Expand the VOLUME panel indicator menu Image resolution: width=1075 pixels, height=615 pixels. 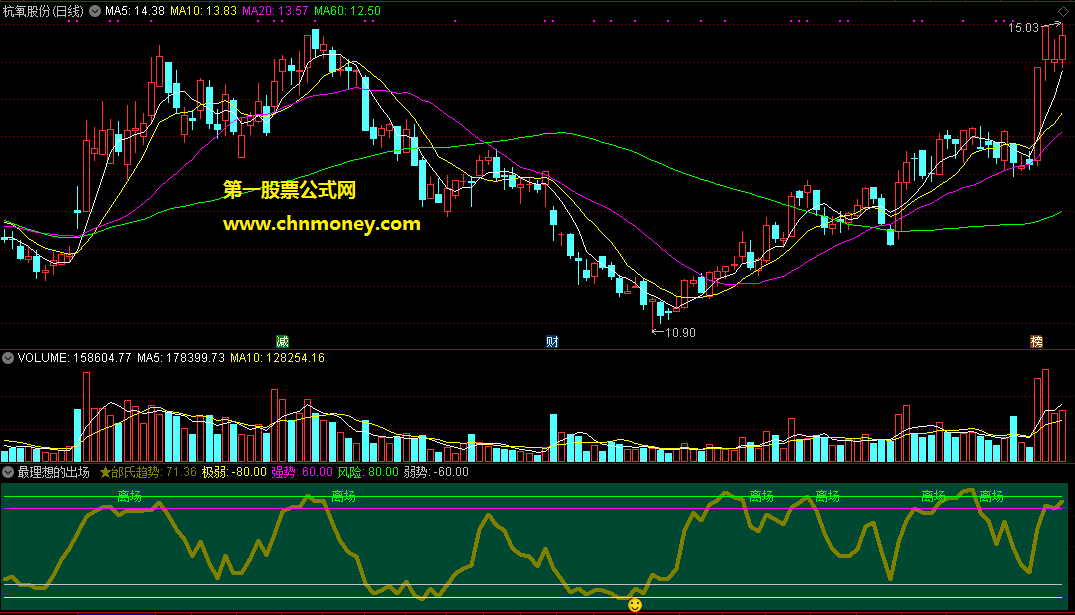[x=8, y=358]
